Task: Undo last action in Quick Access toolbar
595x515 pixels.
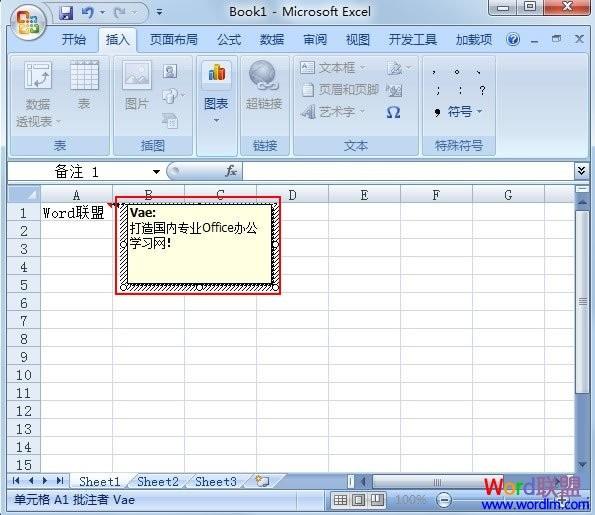Action: pos(88,13)
